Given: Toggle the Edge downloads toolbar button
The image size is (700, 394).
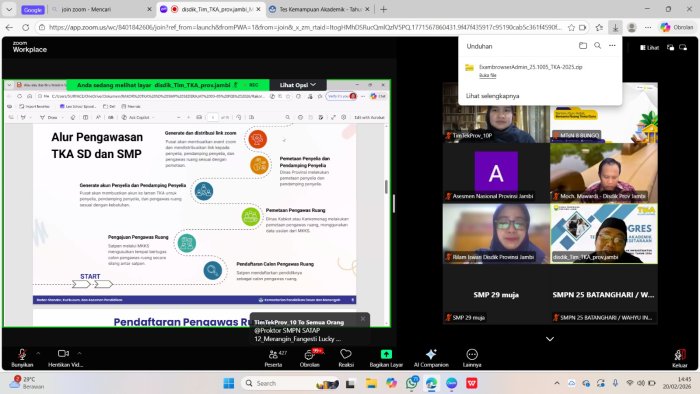Looking at the screenshot, I should pyautogui.click(x=615, y=28).
